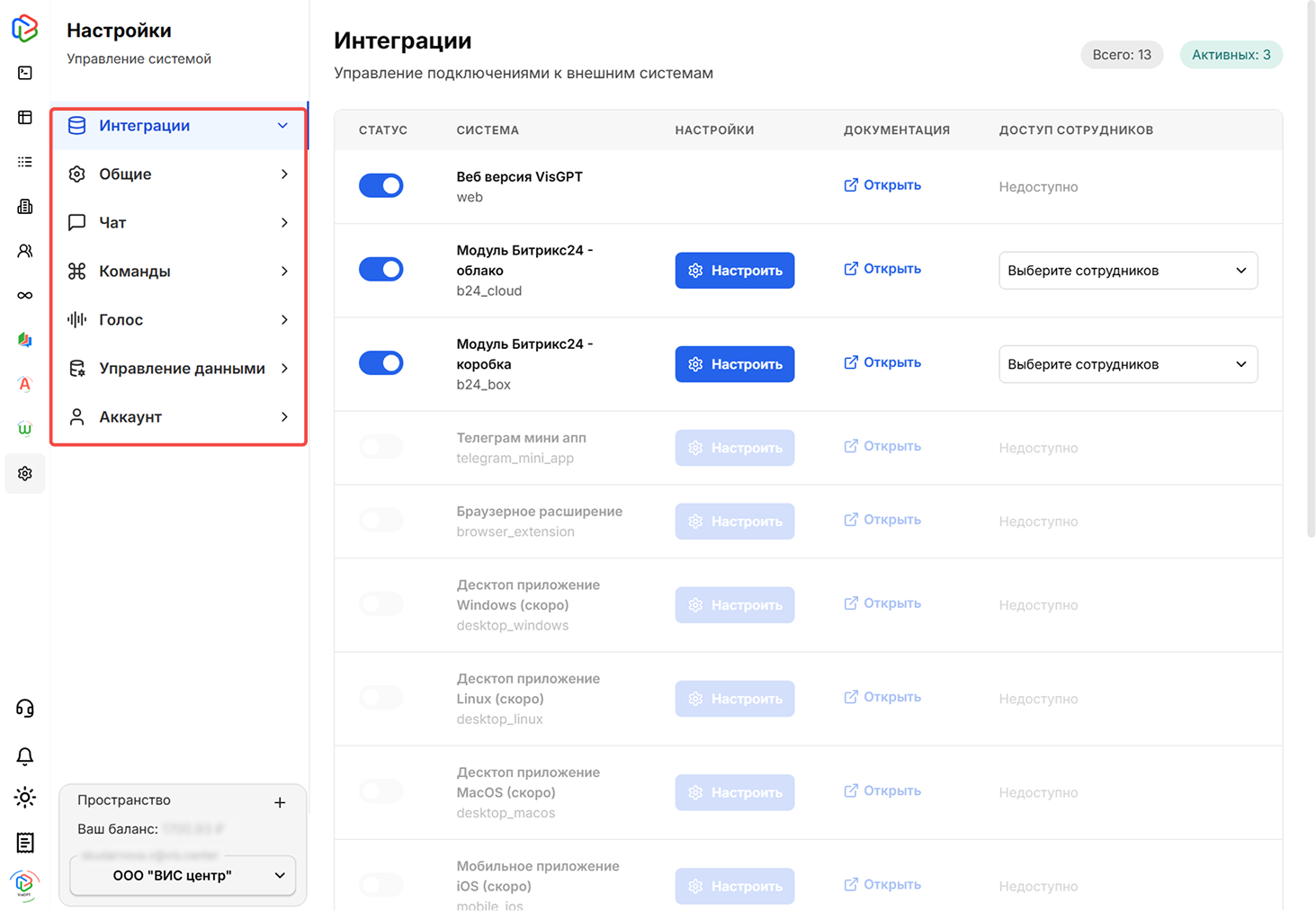The image size is (1316, 911).
Task: Select the team members icon in sidebar
Action: click(24, 250)
